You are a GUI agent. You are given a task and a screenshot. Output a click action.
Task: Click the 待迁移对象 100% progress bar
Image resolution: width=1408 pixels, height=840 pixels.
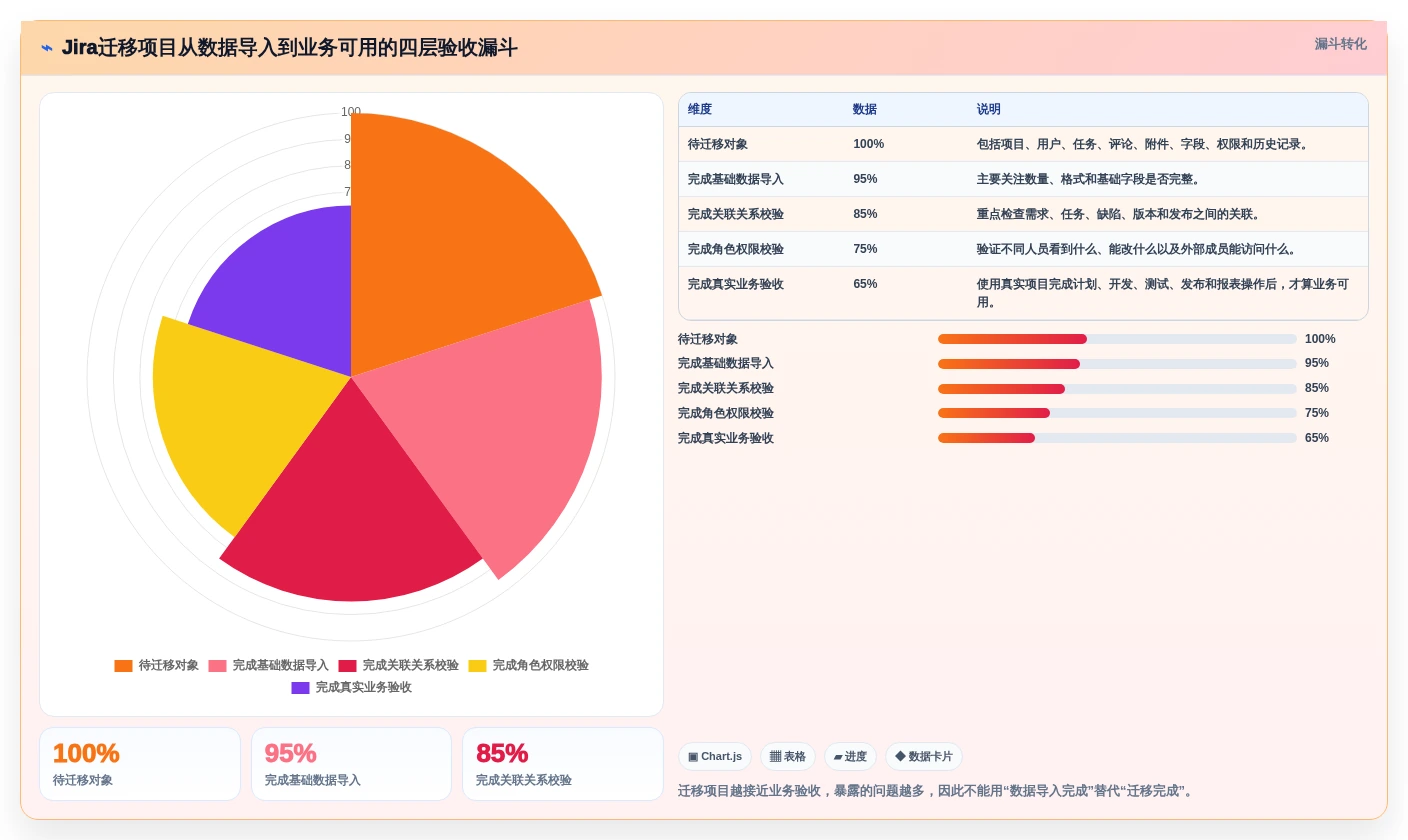[1117, 339]
